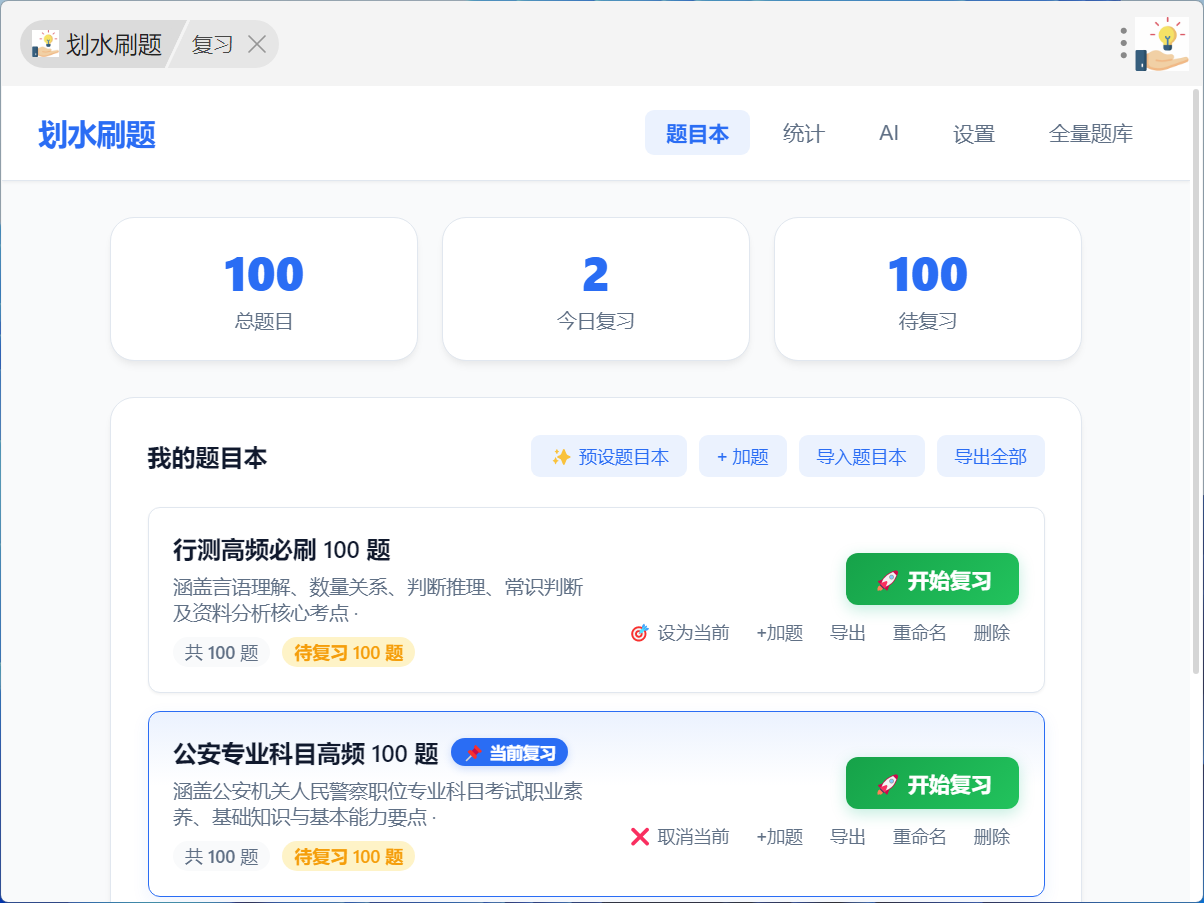Switch to the 统计 tab
This screenshot has height=903, width=1204.
tap(803, 133)
